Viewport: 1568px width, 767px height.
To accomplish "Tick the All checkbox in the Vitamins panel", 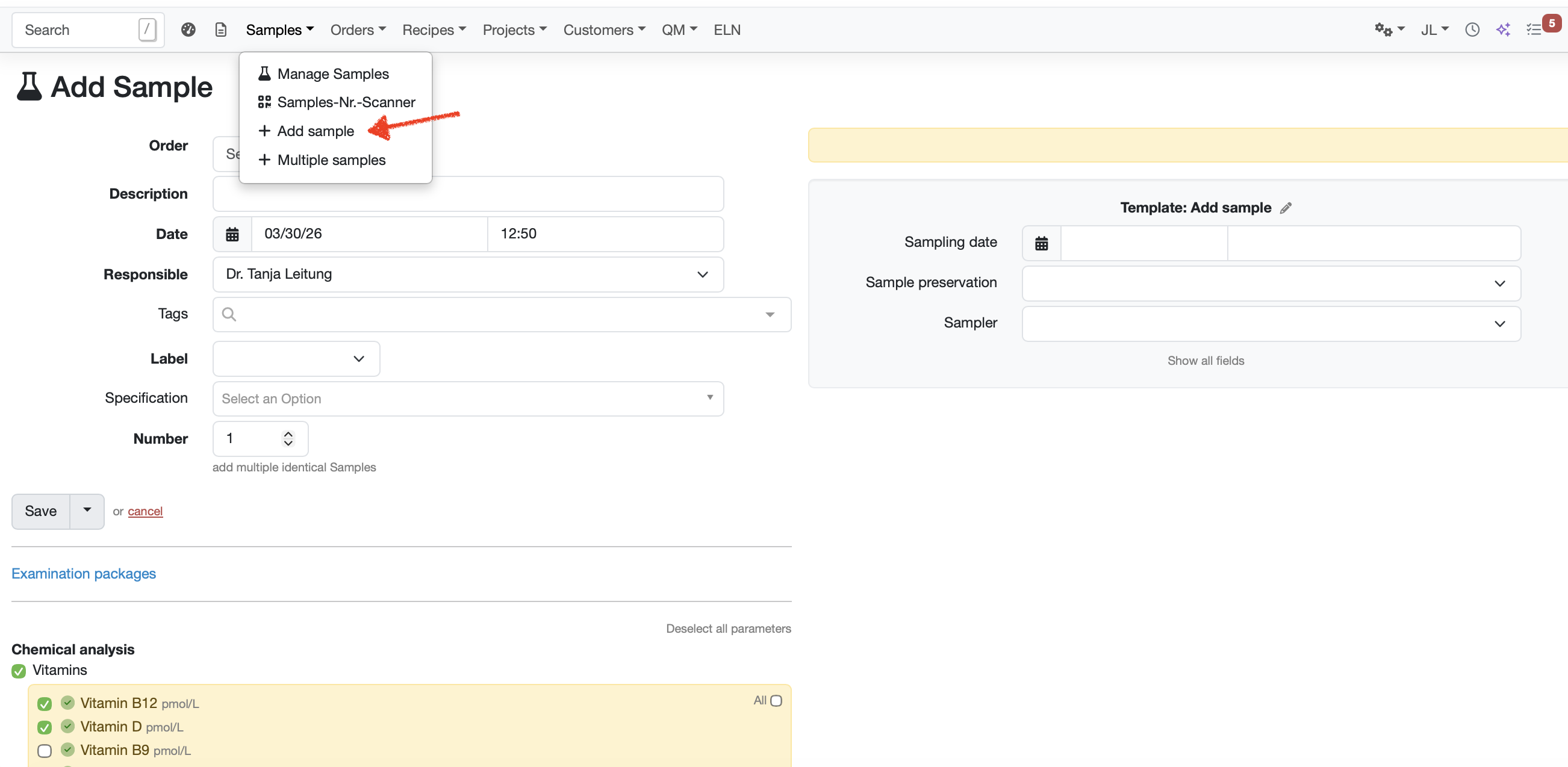I will coord(776,701).
